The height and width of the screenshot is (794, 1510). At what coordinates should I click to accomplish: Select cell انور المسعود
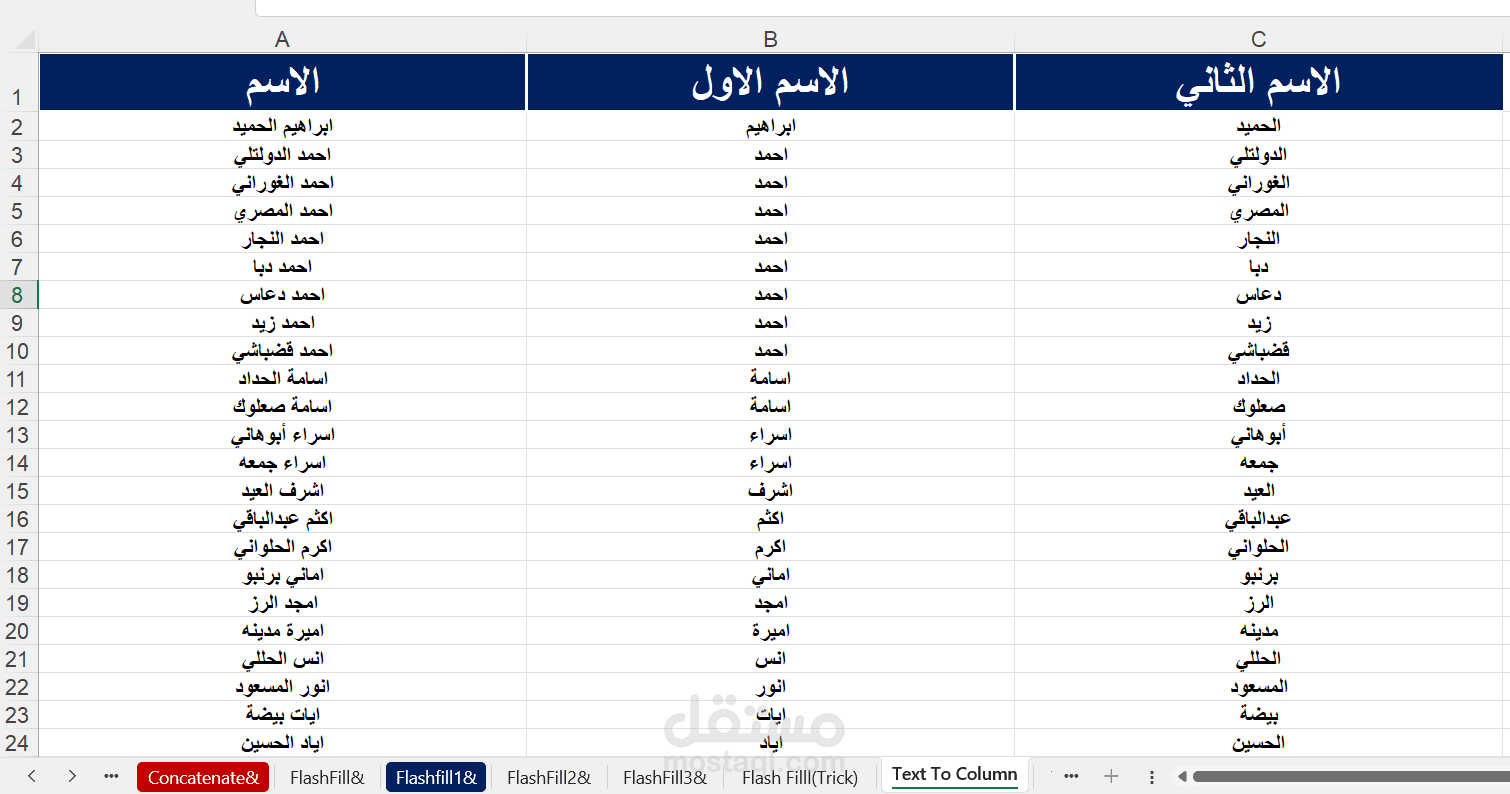(282, 687)
